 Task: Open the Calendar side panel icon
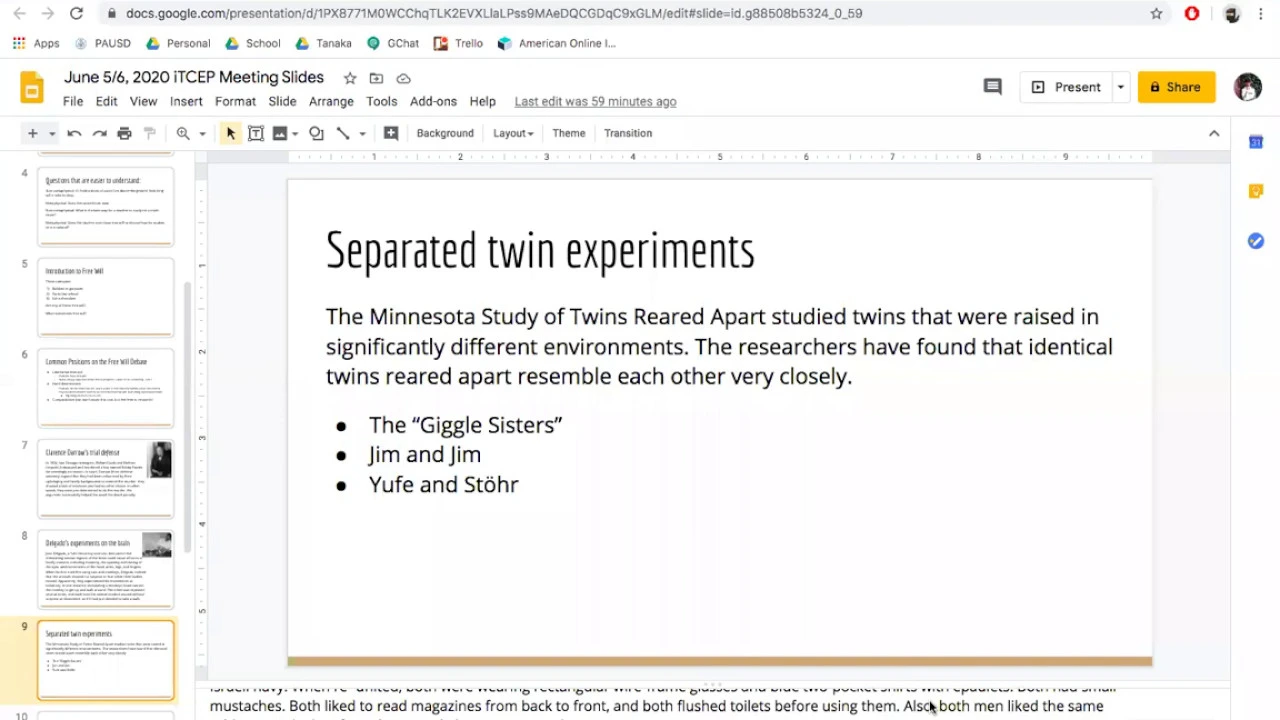tap(1256, 142)
